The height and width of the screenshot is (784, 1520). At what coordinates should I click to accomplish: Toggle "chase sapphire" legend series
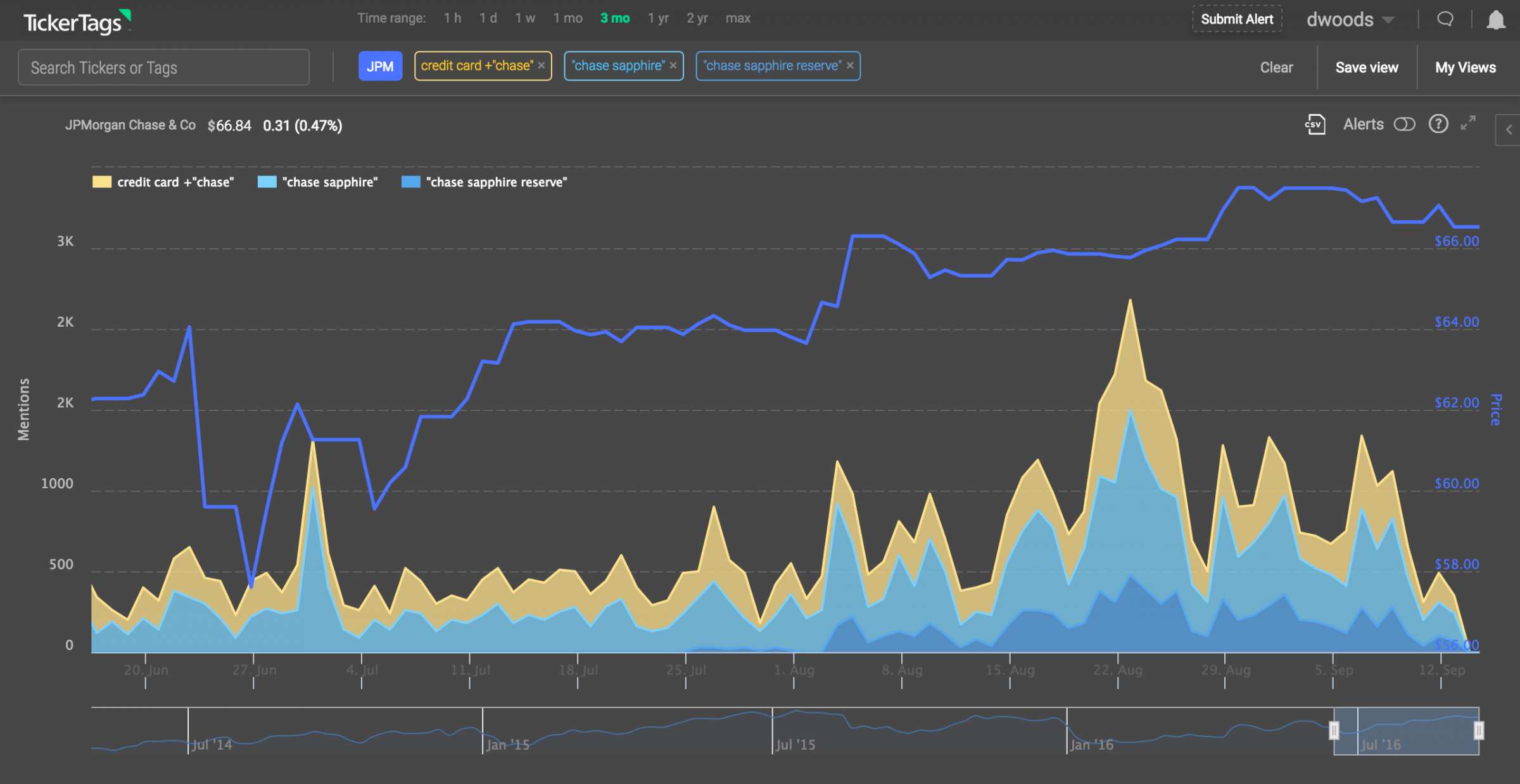click(x=318, y=182)
